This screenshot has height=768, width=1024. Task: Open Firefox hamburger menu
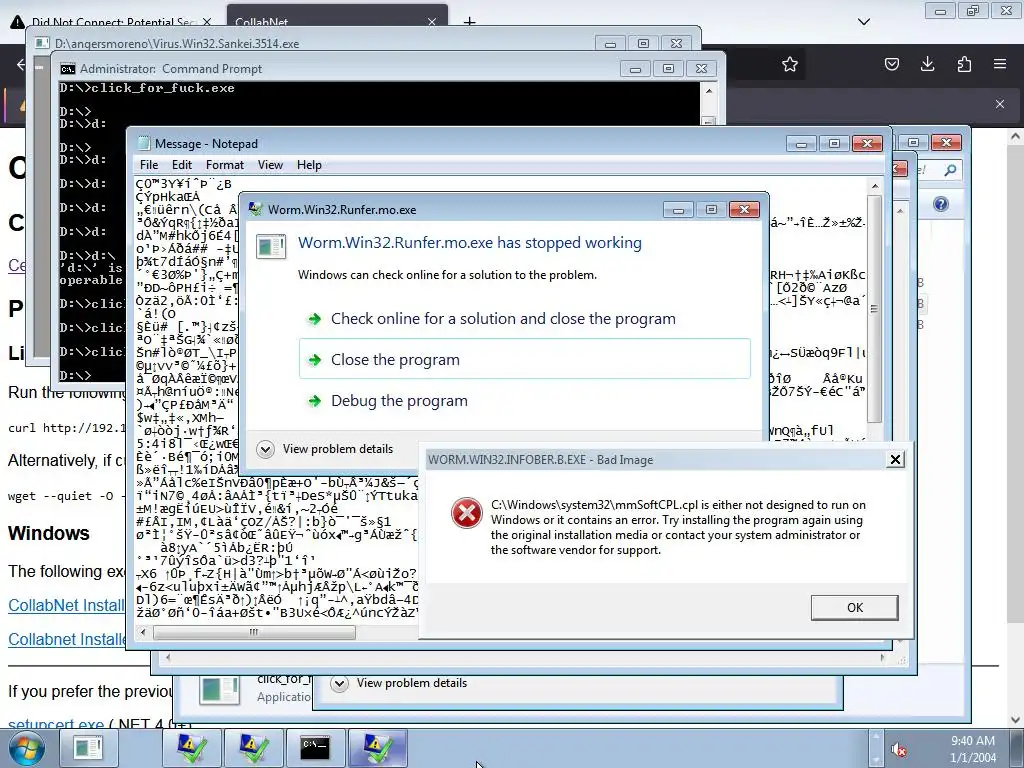(1000, 64)
